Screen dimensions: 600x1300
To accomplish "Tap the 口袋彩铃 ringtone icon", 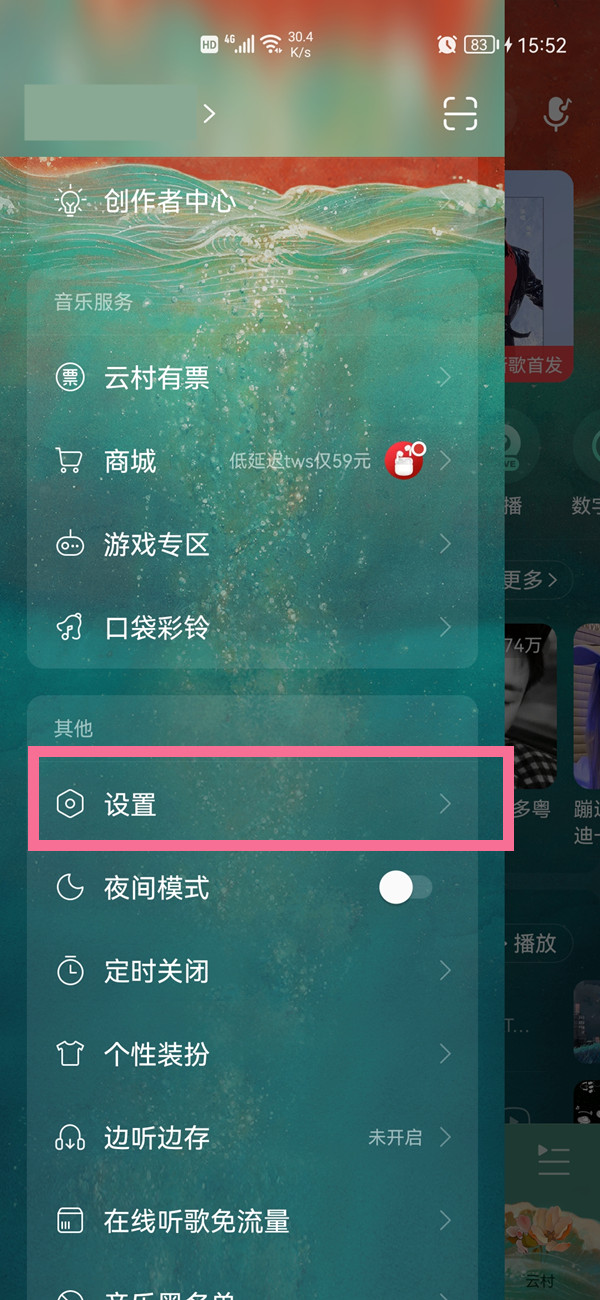I will pyautogui.click(x=69, y=628).
